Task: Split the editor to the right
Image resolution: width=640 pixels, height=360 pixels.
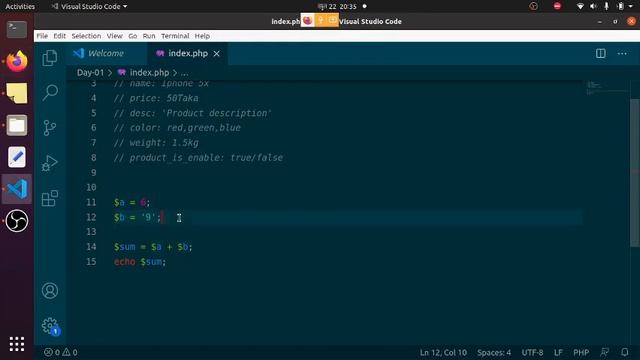Action: [600, 53]
